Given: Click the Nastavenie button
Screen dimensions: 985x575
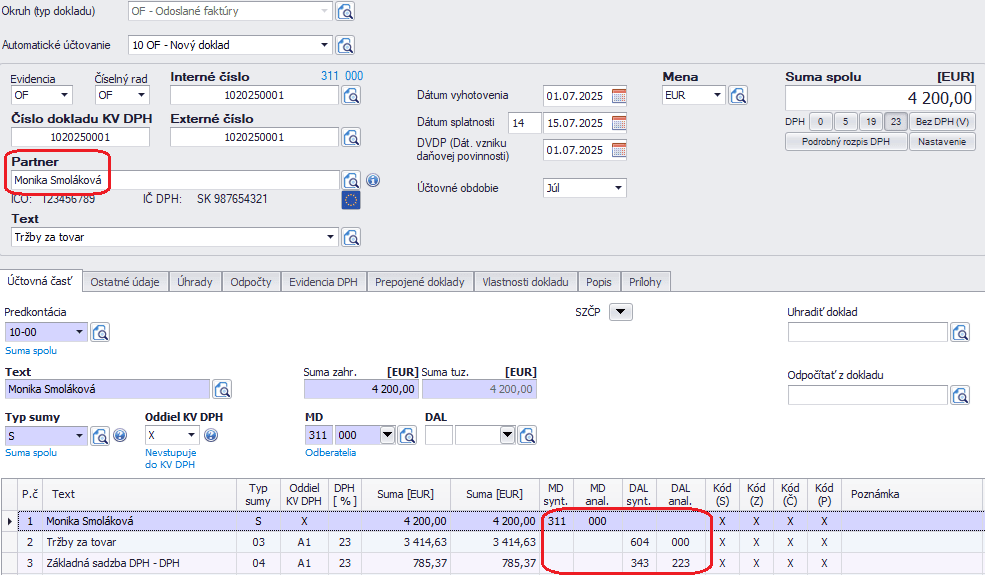Looking at the screenshot, I should [942, 142].
